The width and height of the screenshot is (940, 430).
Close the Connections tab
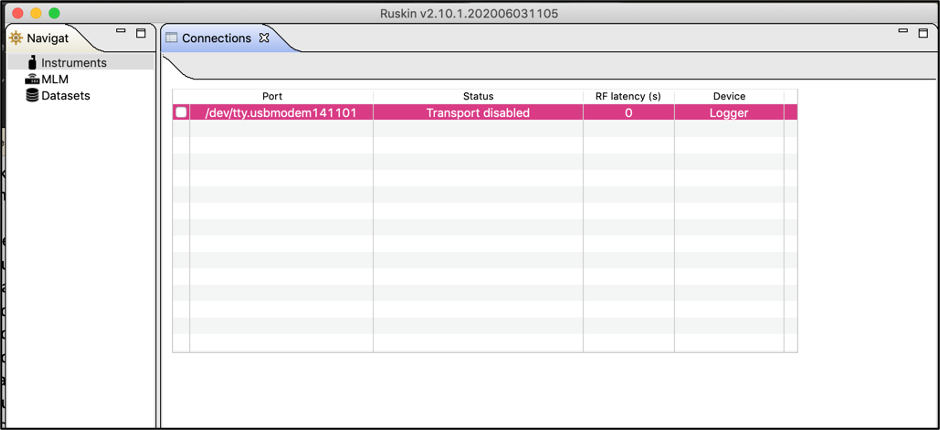(x=264, y=38)
